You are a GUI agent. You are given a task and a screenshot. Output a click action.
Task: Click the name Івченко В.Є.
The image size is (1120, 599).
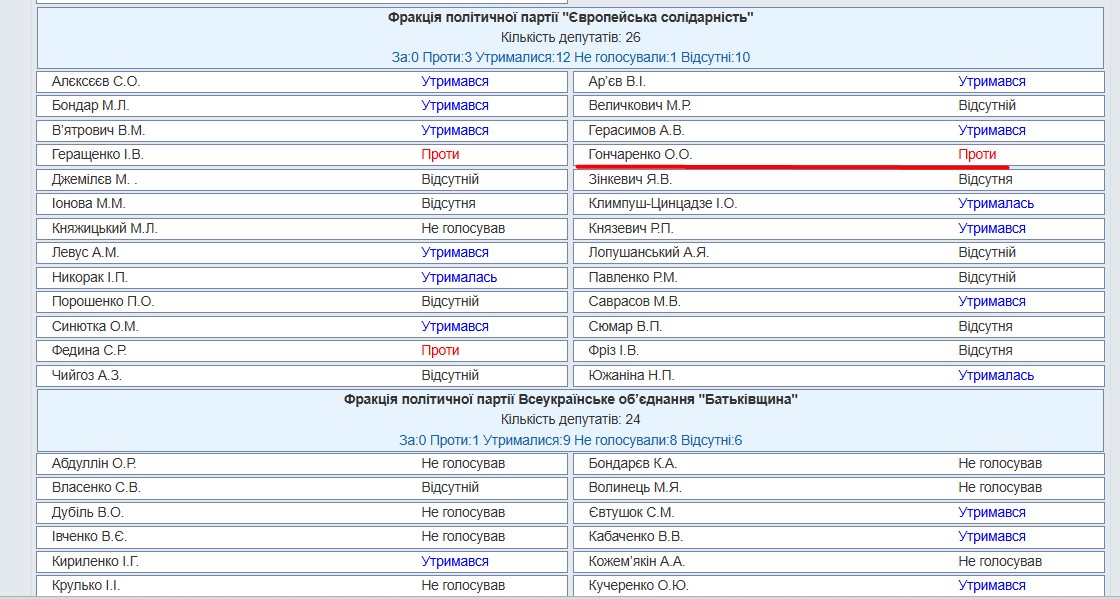click(89, 537)
